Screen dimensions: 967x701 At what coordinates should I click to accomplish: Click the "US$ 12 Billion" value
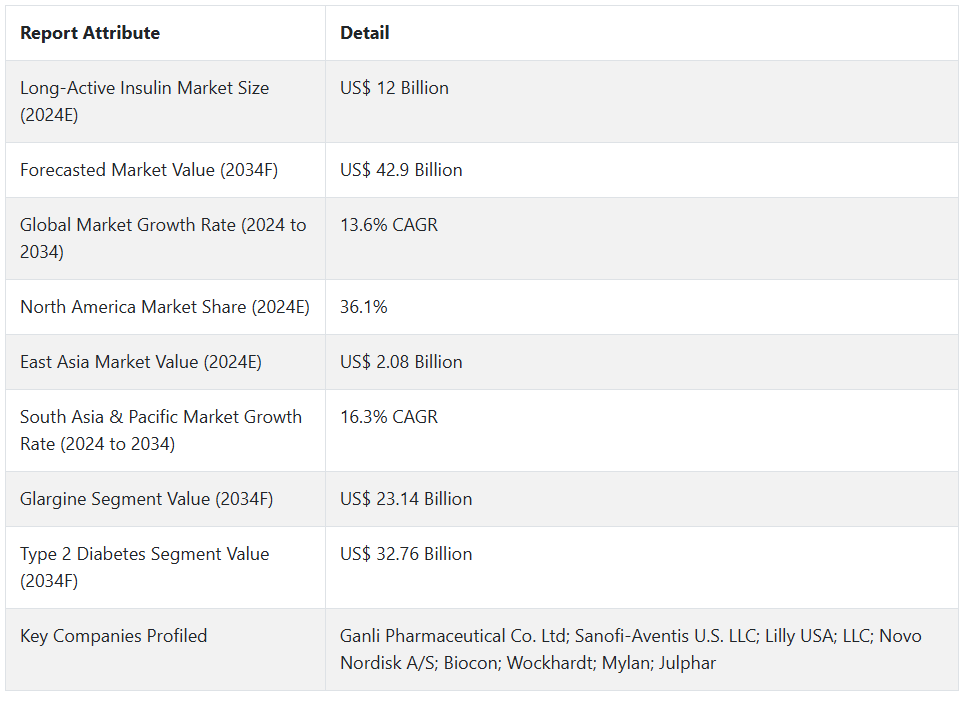click(x=394, y=88)
